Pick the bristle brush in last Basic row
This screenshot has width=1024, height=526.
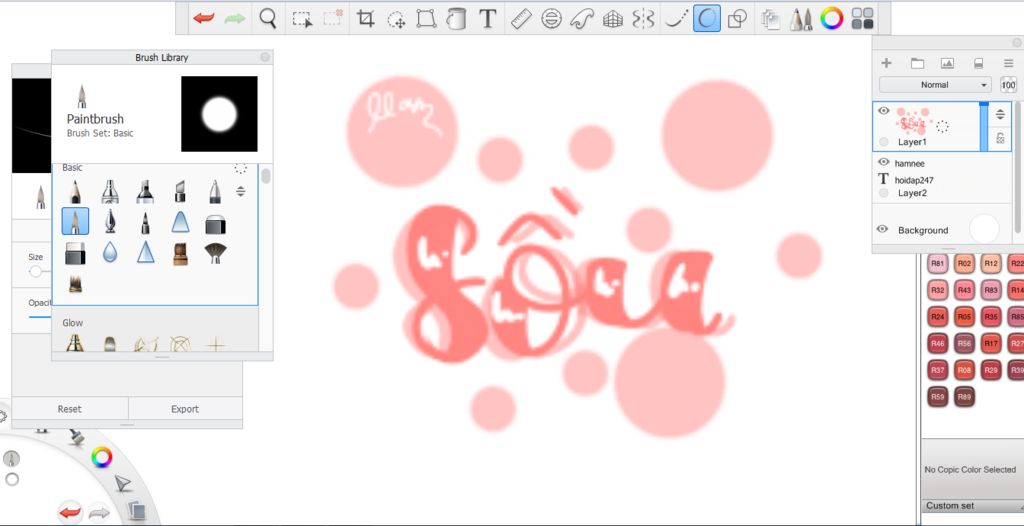(75, 284)
